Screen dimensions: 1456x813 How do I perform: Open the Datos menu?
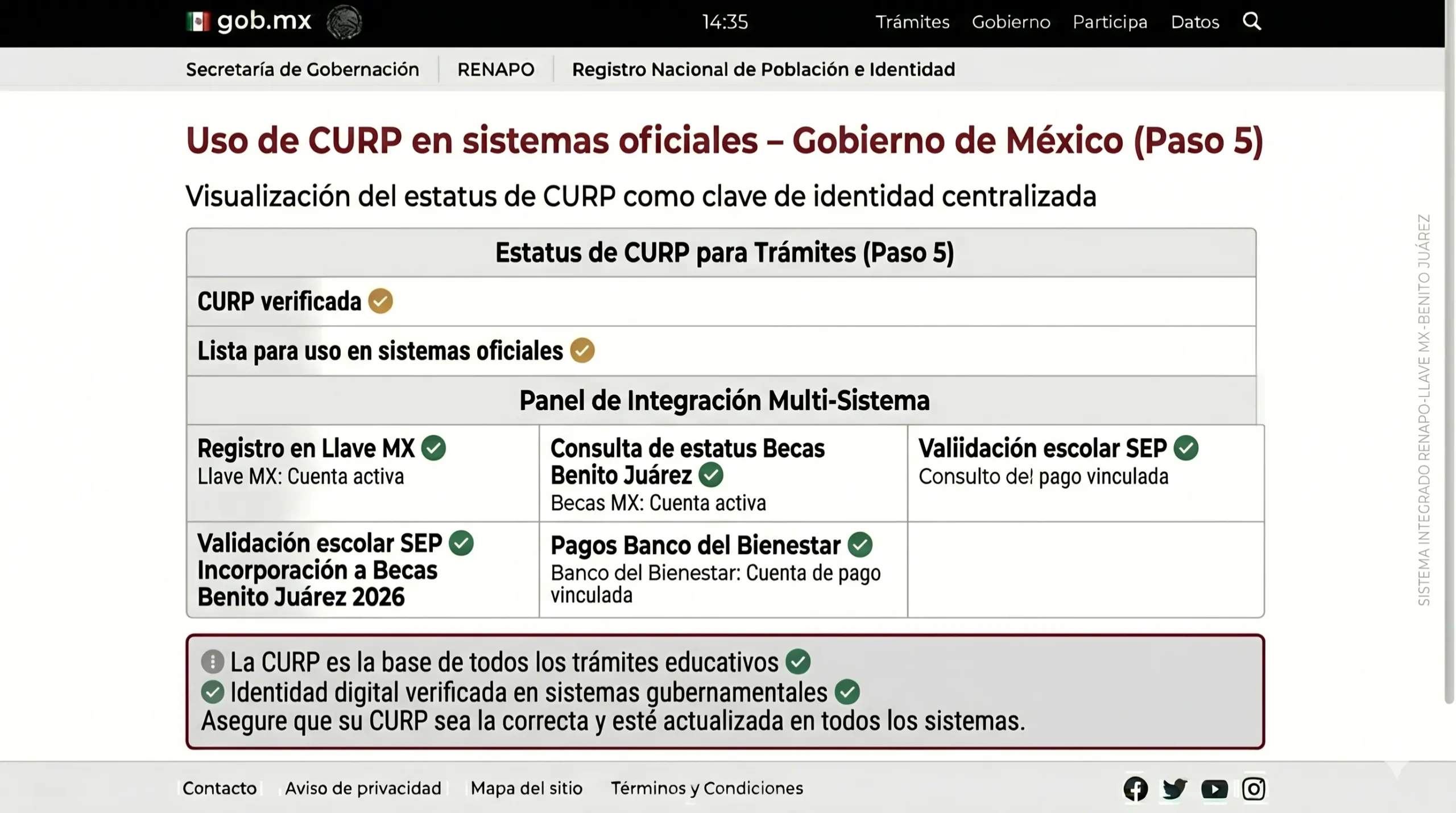1195,22
